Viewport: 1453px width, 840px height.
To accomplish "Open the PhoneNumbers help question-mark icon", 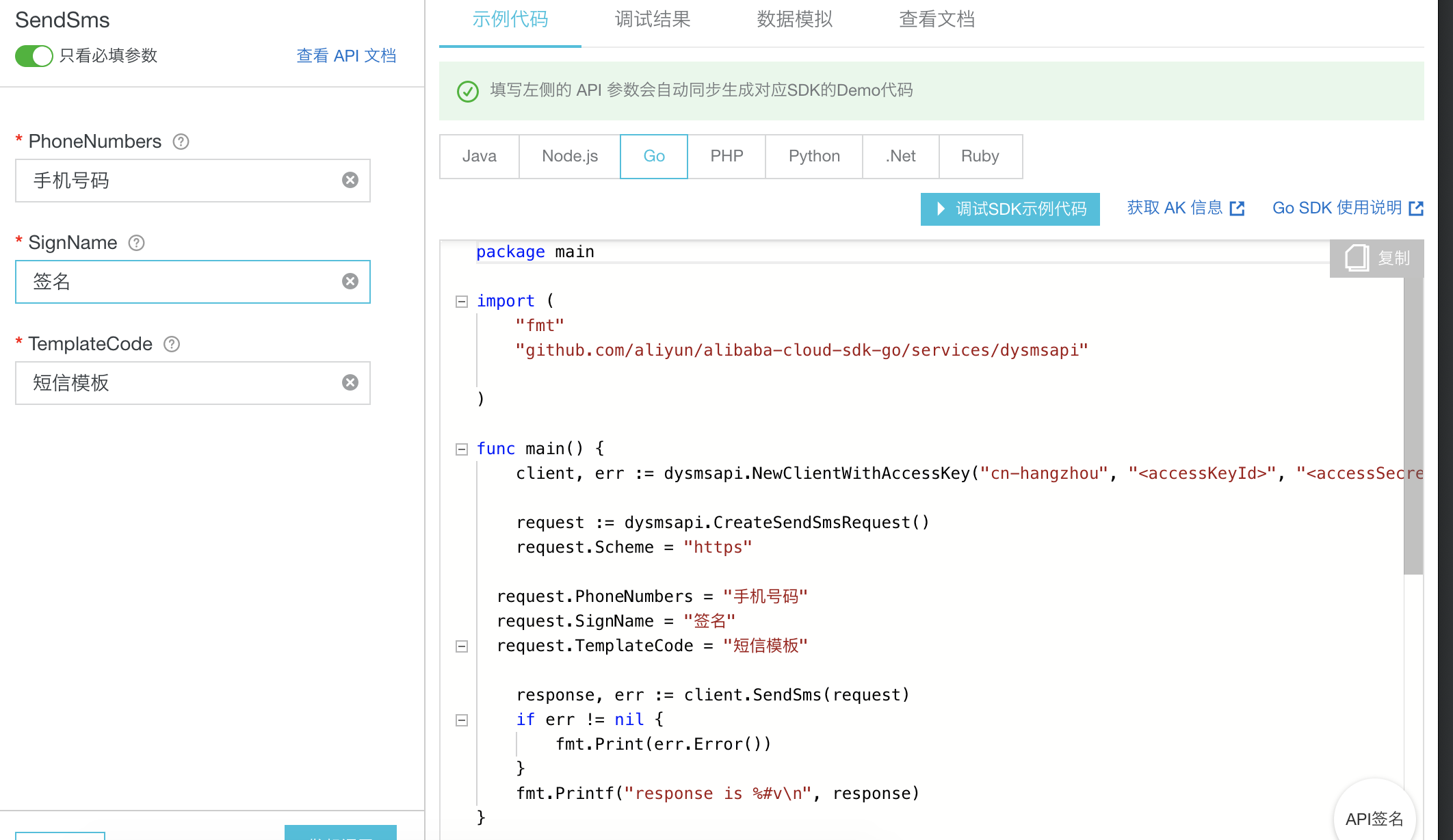I will coord(181,142).
